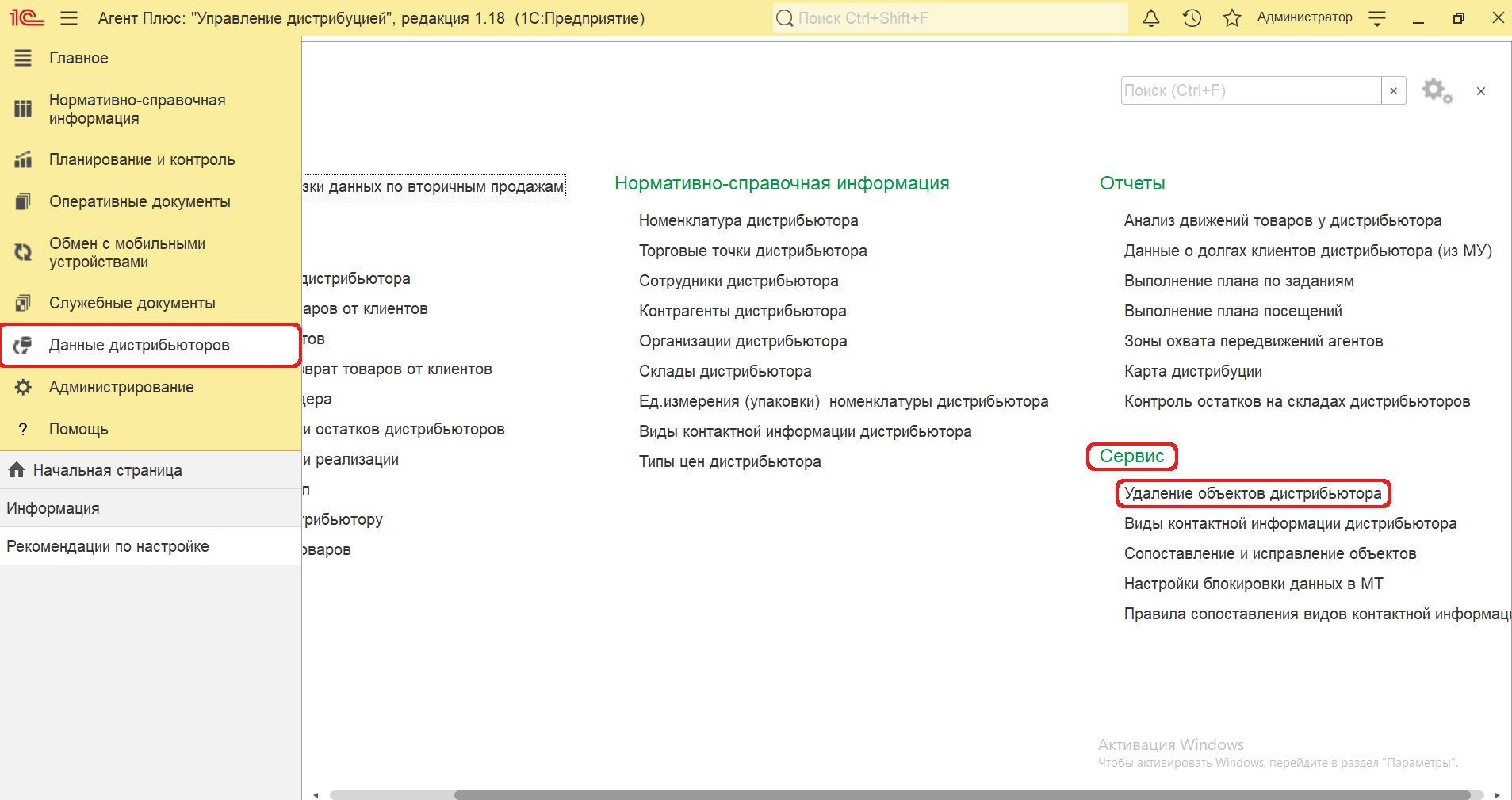Focus the global search field Ctrl+Shift+F
This screenshot has height=800, width=1512.
950,18
